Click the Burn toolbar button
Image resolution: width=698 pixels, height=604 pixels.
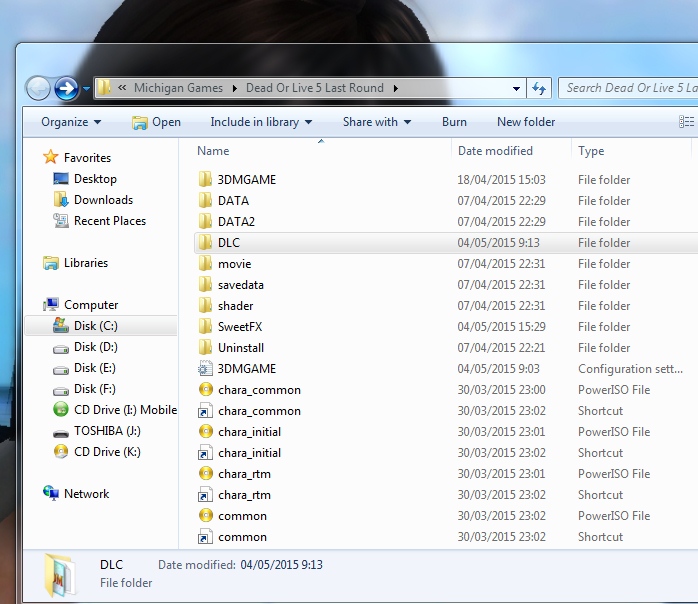tap(454, 122)
